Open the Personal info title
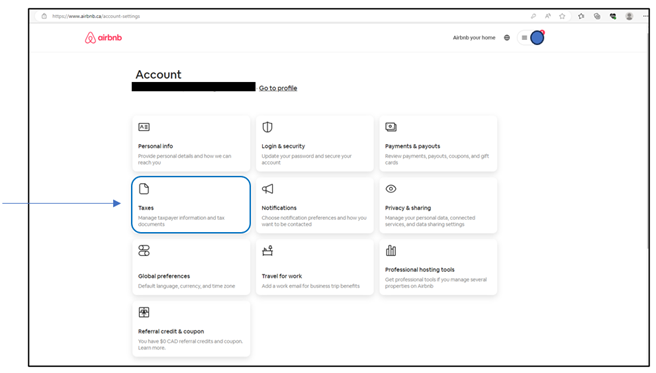This screenshot has height=373, width=656. click(156, 146)
